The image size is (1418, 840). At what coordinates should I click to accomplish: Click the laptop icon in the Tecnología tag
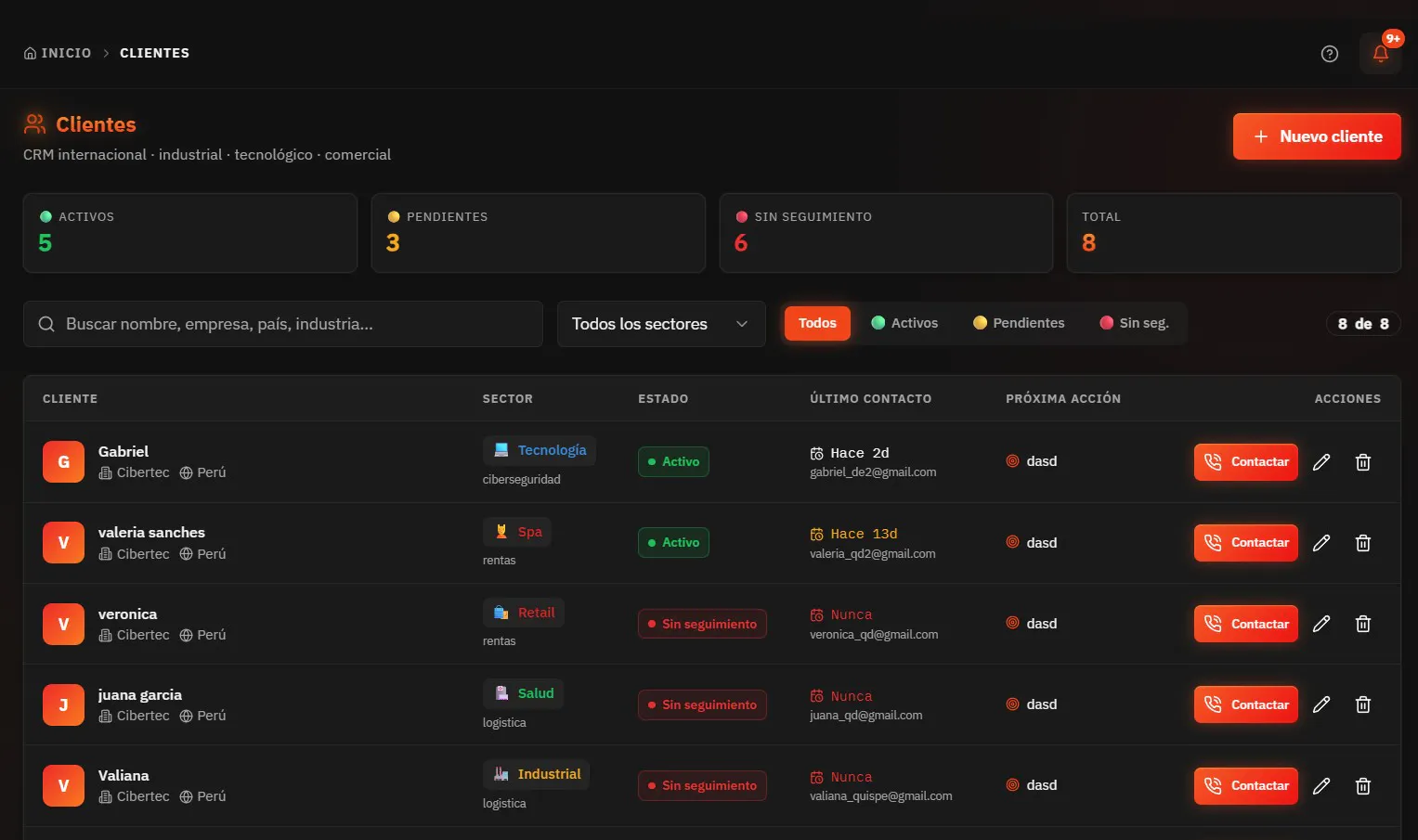point(501,450)
